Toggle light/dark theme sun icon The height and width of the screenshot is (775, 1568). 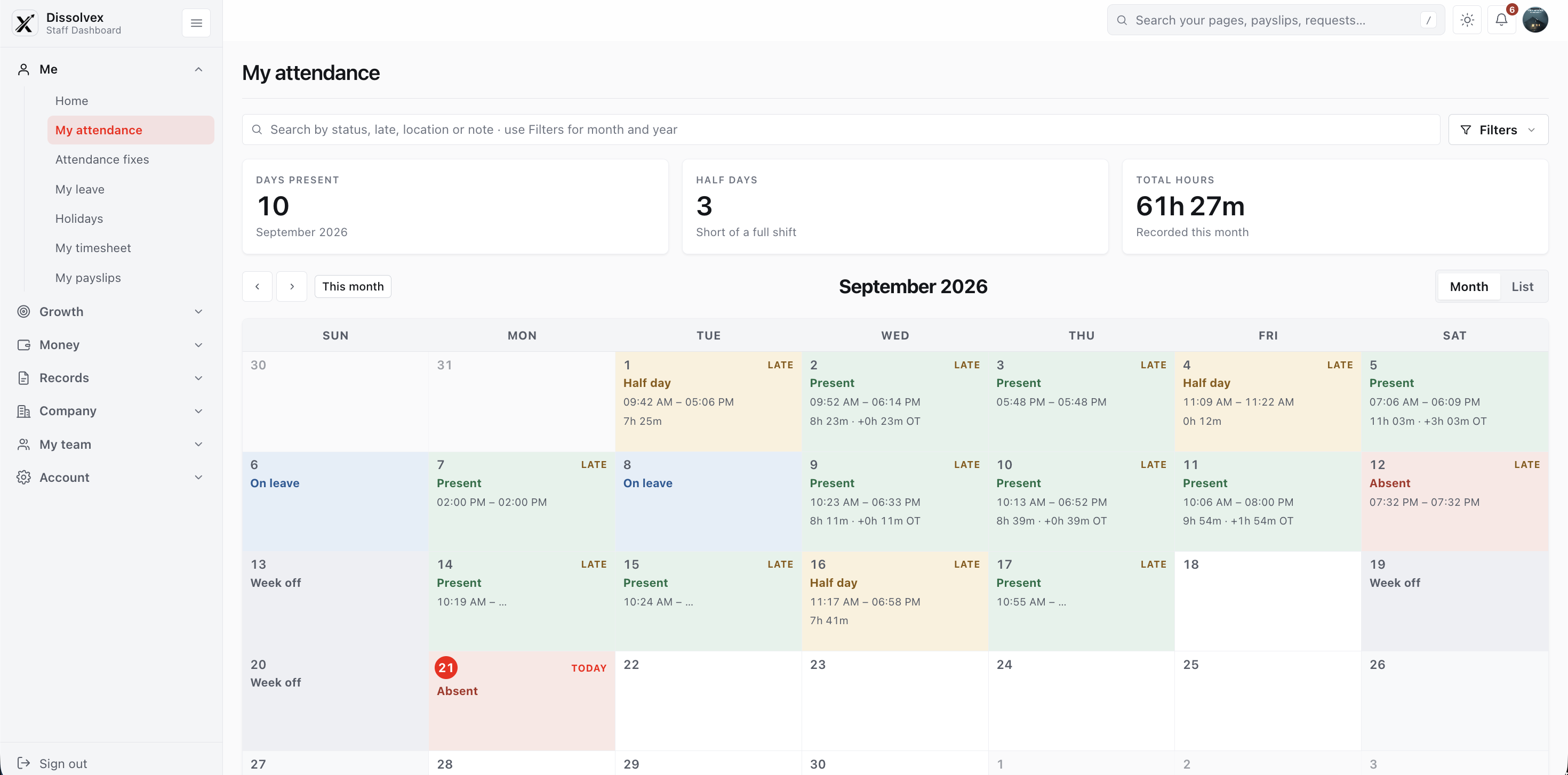[x=1467, y=20]
